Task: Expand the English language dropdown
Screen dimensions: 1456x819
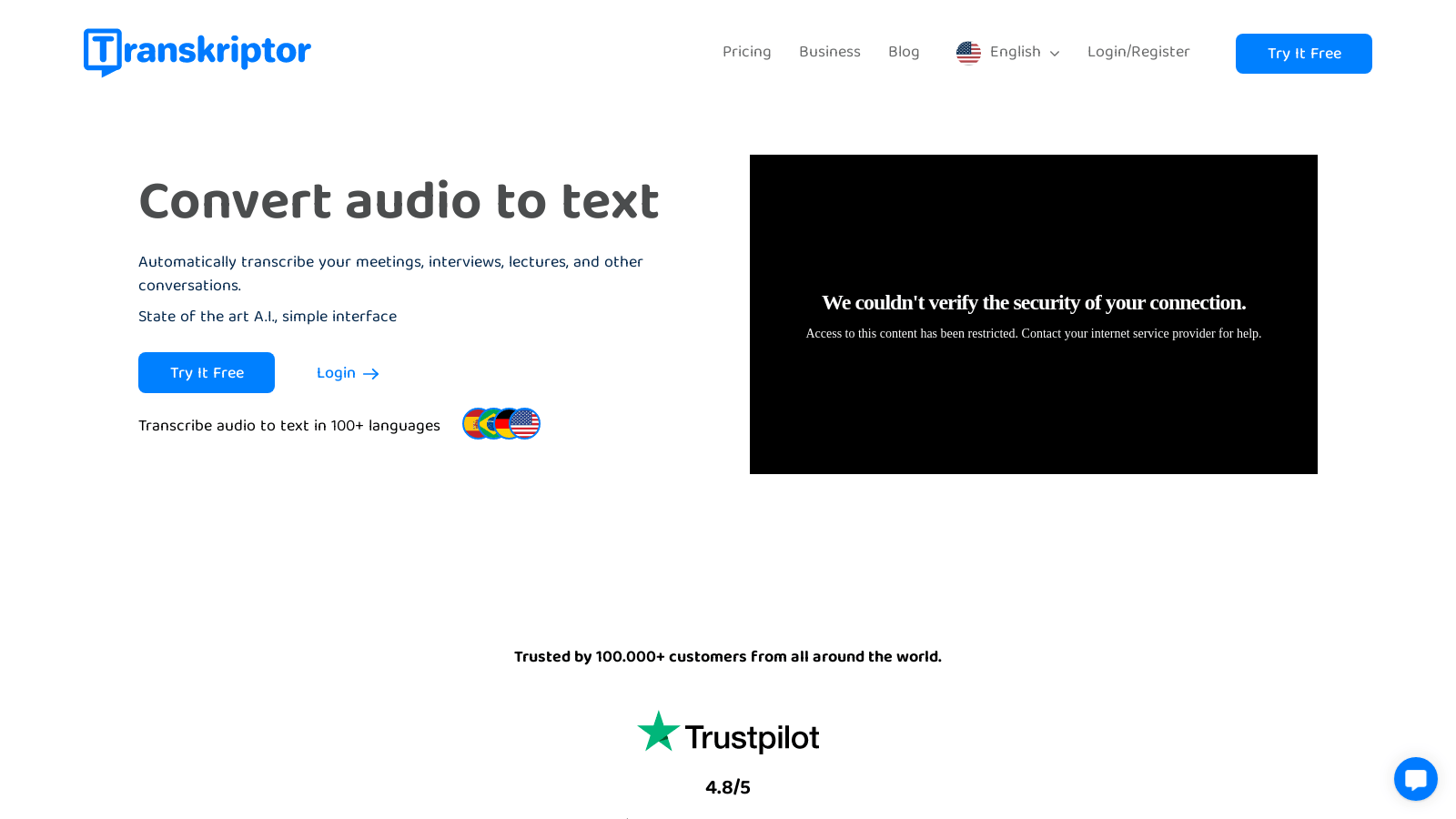Action: point(1008,53)
